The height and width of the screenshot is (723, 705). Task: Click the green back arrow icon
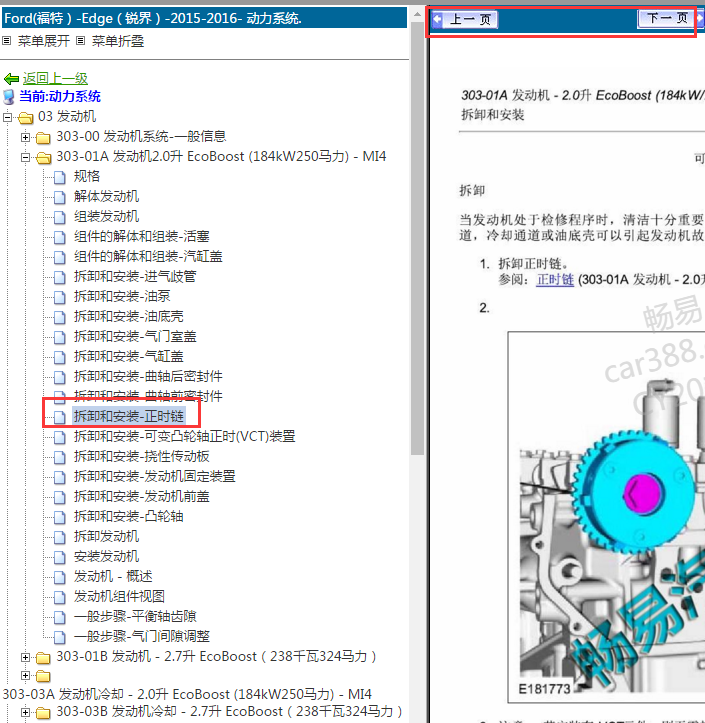click(11, 79)
